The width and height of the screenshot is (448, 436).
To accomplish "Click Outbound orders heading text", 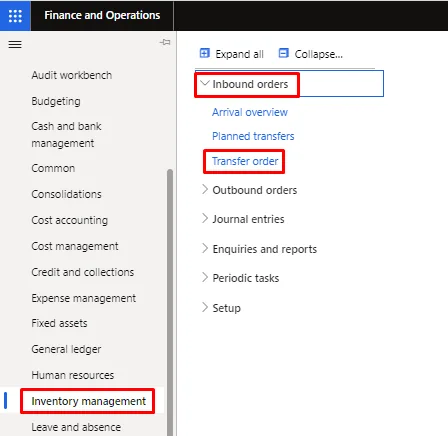I will tap(255, 190).
